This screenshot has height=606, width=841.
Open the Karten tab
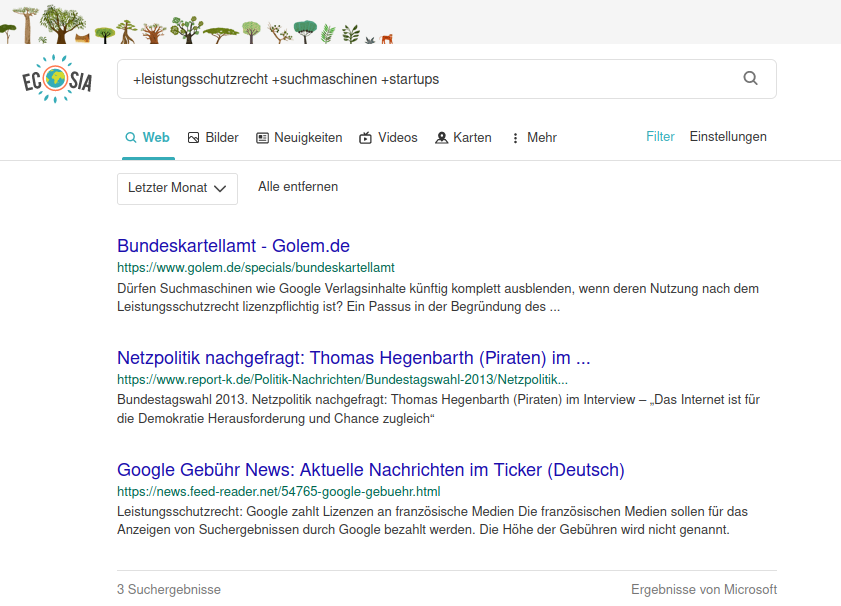[463, 138]
